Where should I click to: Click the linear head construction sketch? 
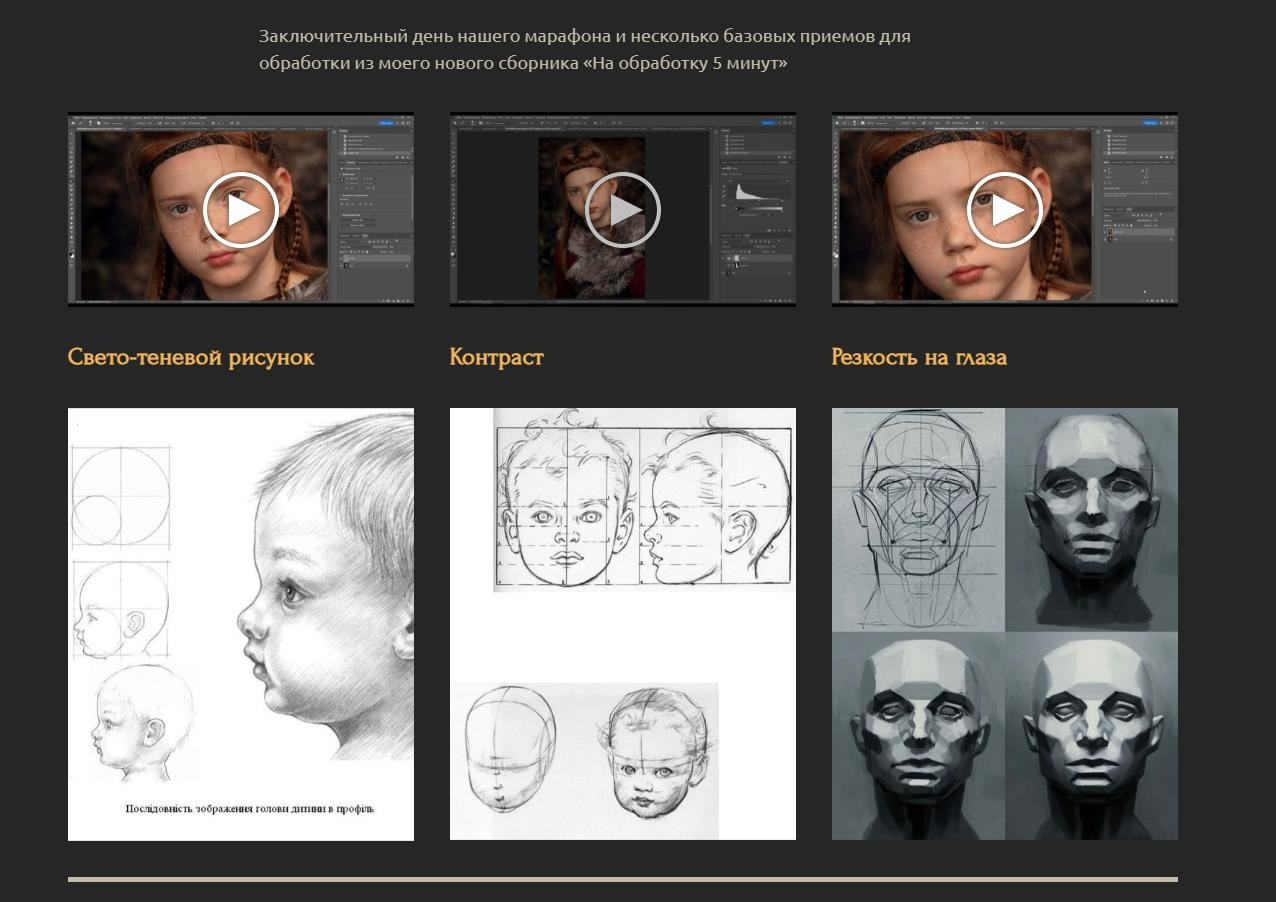[918, 519]
